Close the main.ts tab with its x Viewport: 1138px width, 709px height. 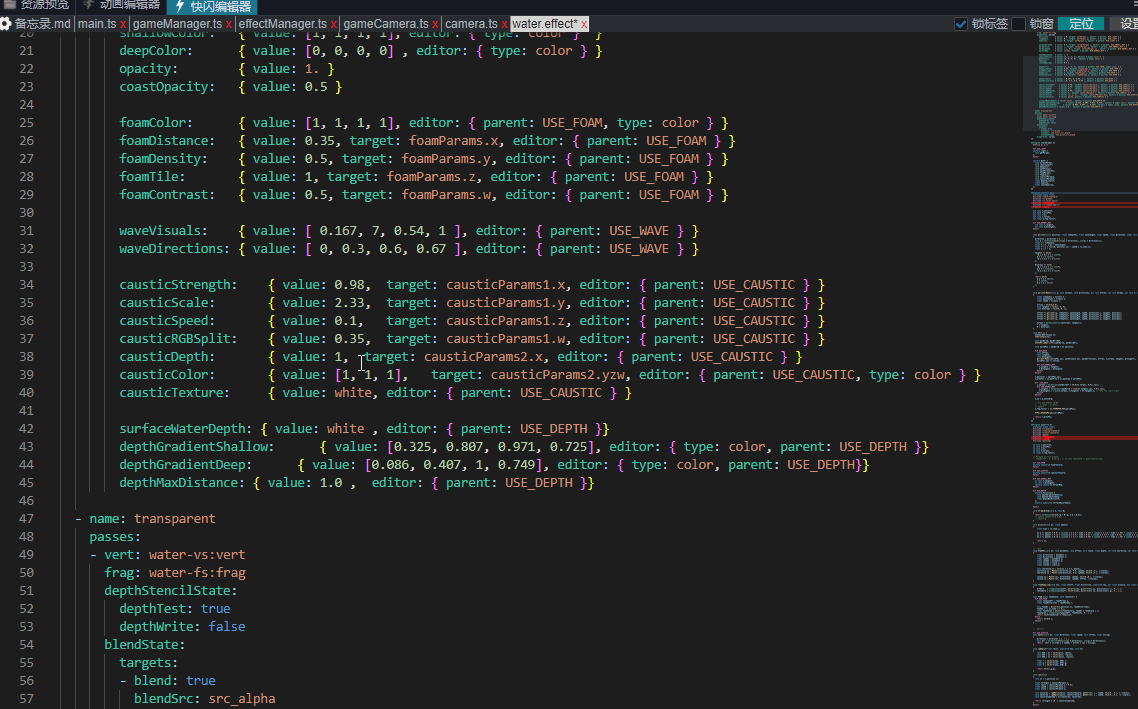coord(123,25)
